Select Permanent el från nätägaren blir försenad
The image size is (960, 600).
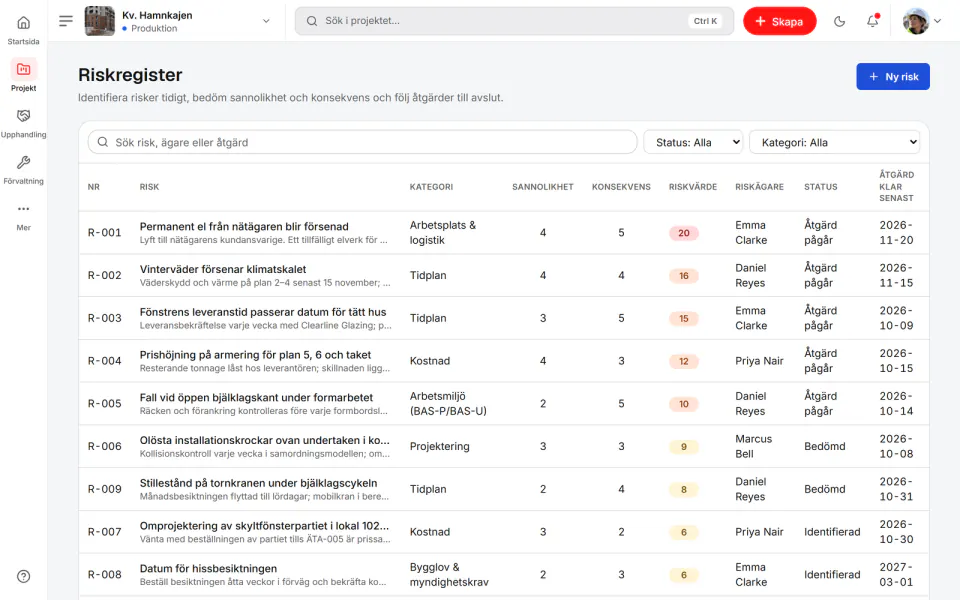tap(244, 227)
